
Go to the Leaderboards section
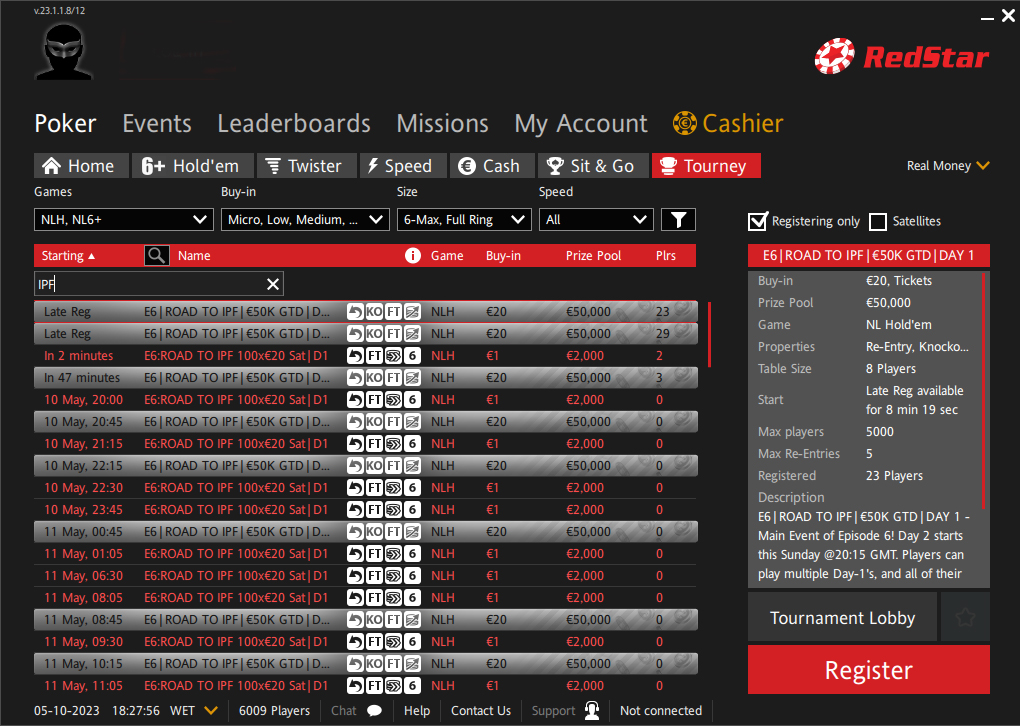click(294, 124)
